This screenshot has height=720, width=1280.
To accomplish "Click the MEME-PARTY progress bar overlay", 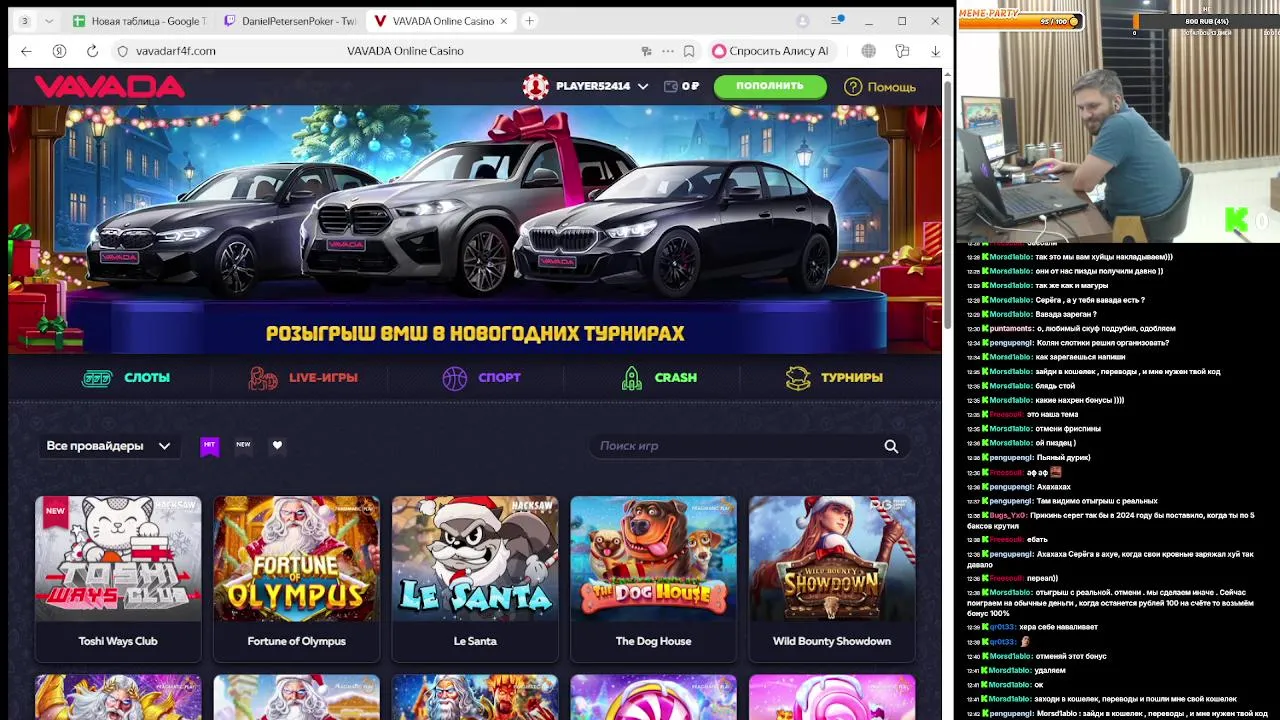I will coord(1021,21).
